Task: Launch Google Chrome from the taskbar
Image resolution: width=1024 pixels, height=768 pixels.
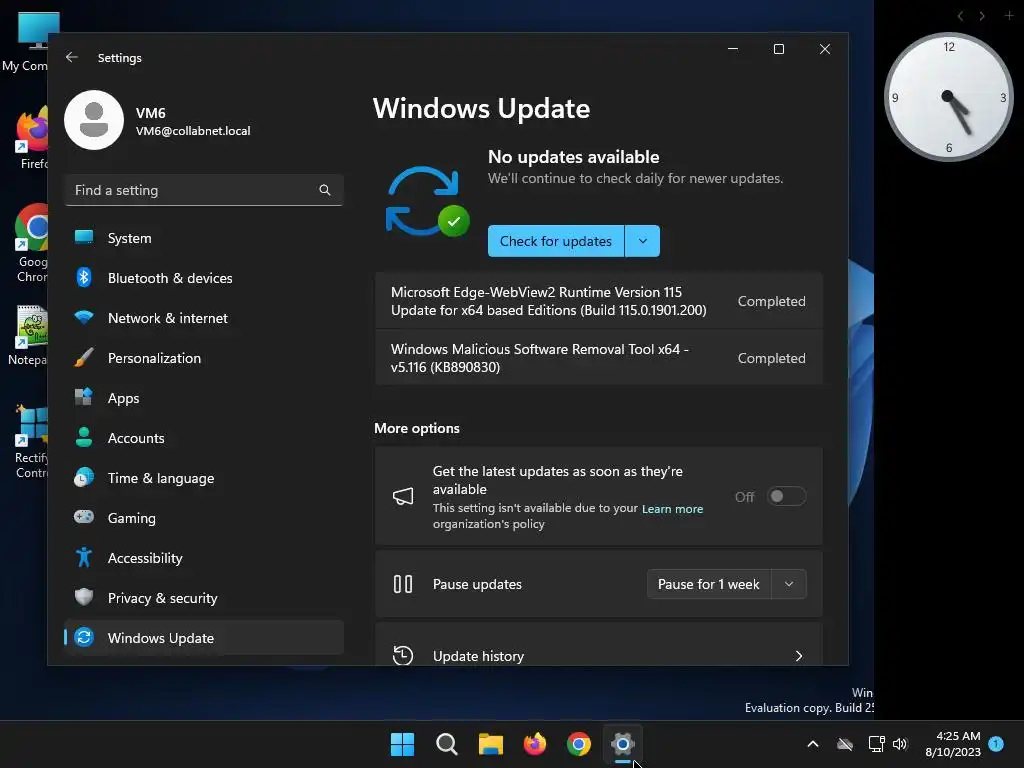Action: pos(579,744)
